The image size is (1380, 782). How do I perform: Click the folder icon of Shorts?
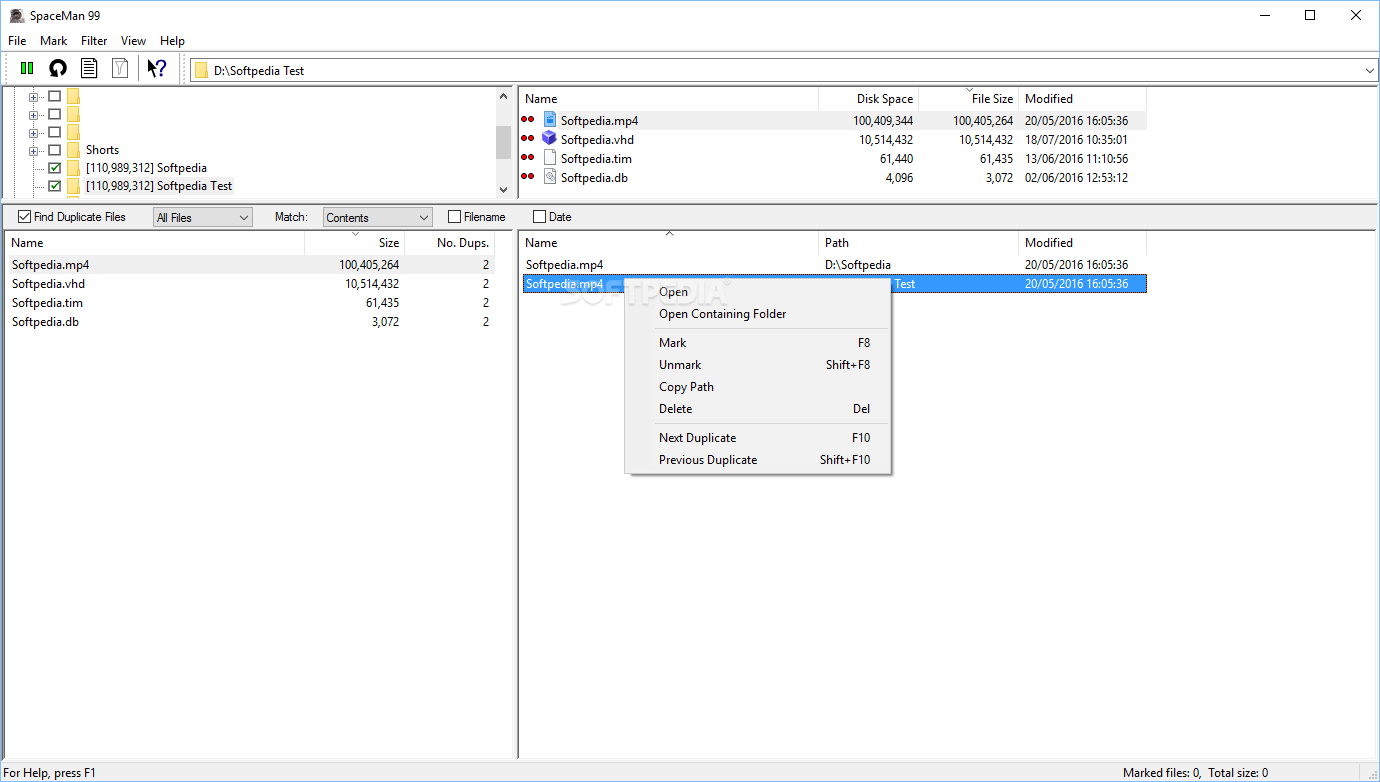tap(73, 150)
